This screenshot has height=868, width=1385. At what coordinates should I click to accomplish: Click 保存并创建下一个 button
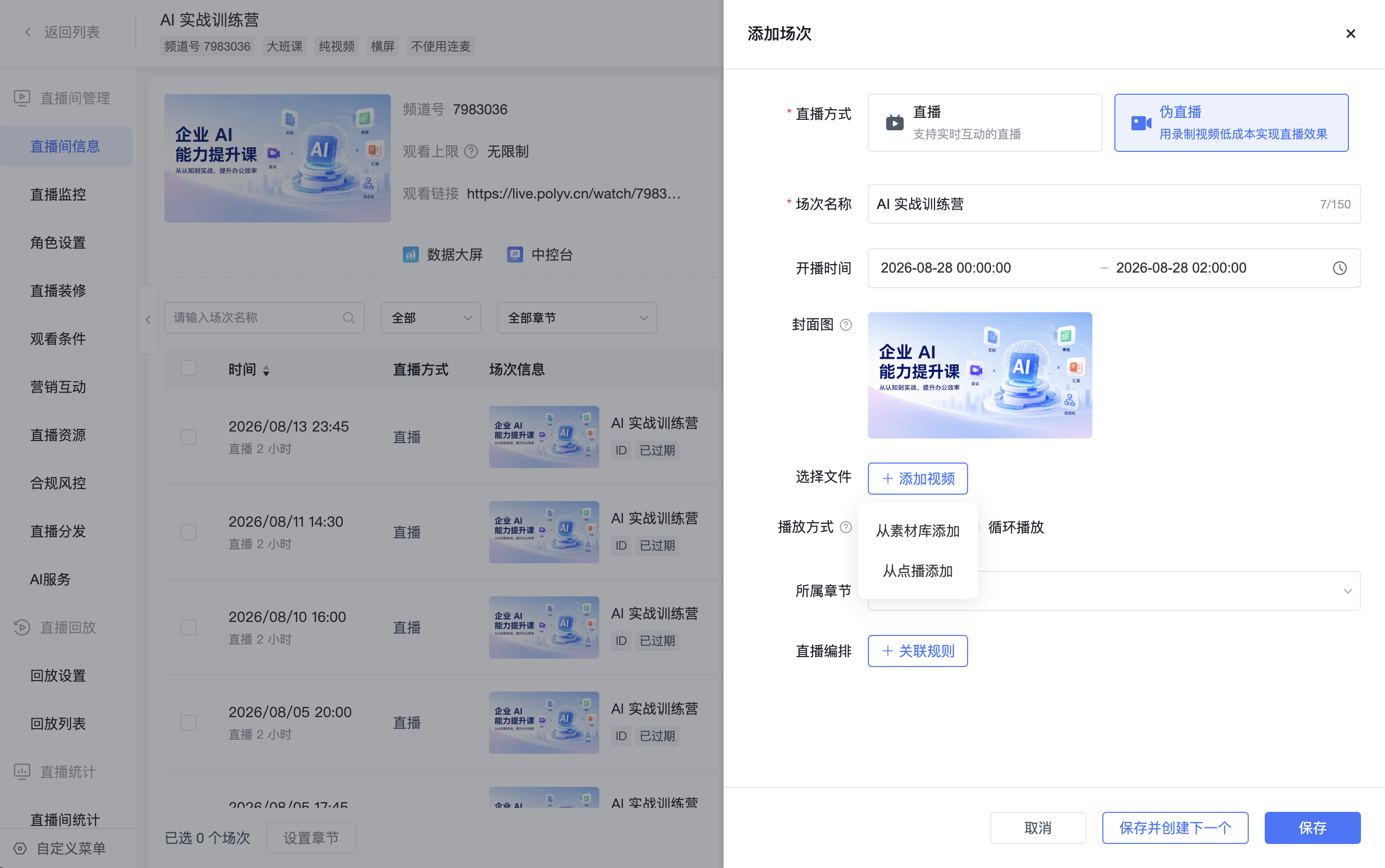coord(1175,827)
